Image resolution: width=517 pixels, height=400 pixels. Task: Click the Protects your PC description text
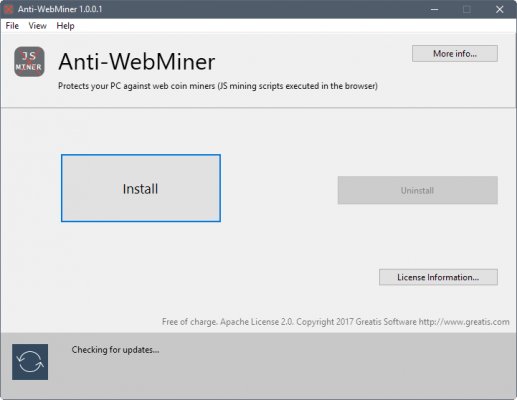218,86
